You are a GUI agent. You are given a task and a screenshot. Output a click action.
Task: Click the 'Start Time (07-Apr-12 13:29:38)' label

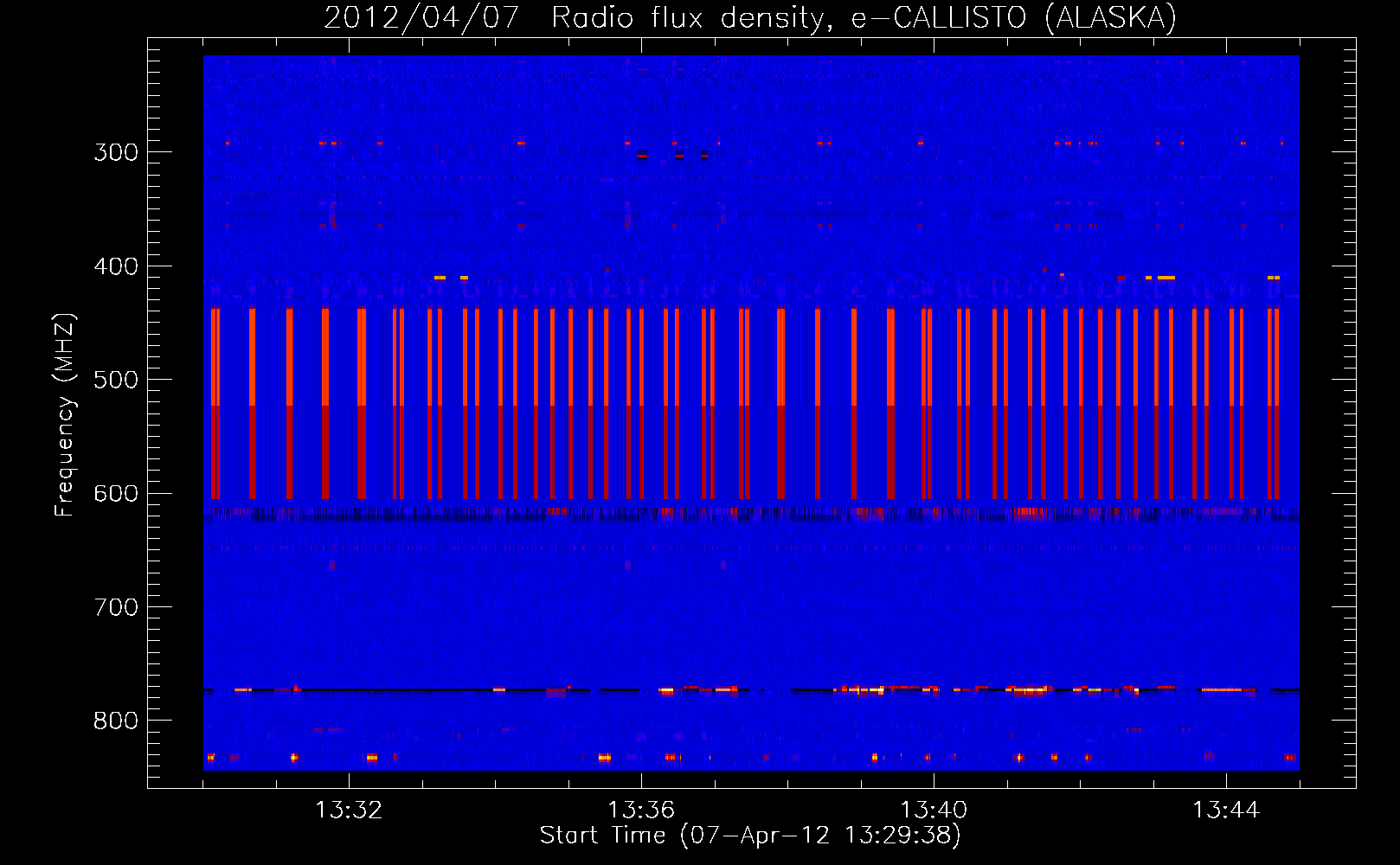click(x=750, y=836)
